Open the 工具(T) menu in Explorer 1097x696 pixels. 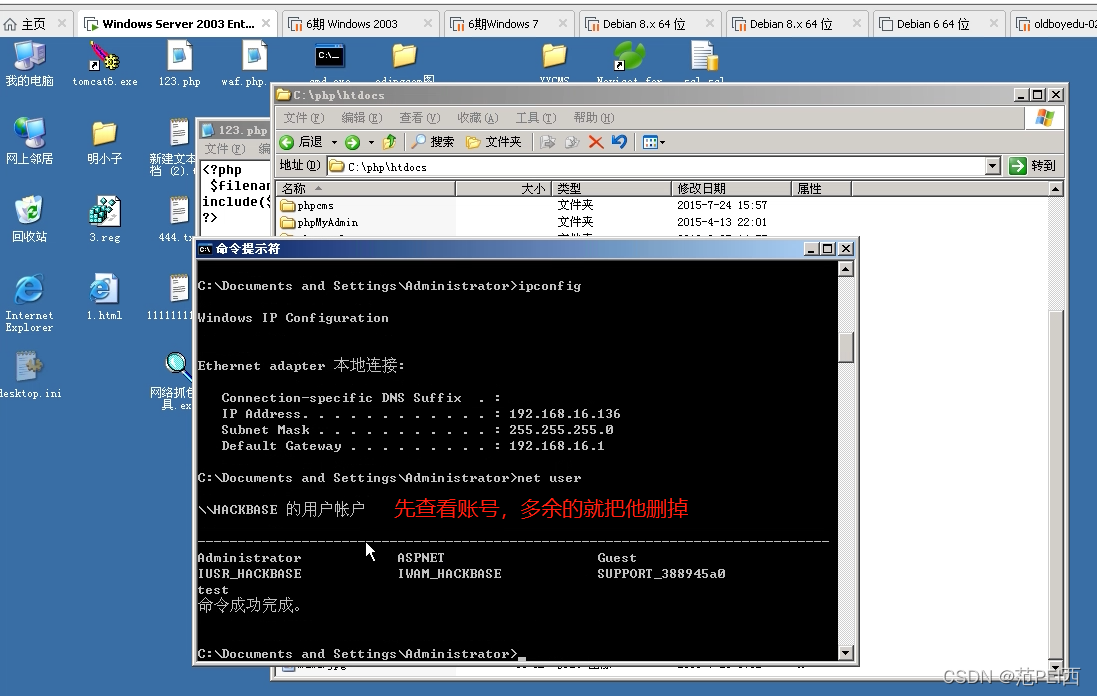tap(536, 118)
